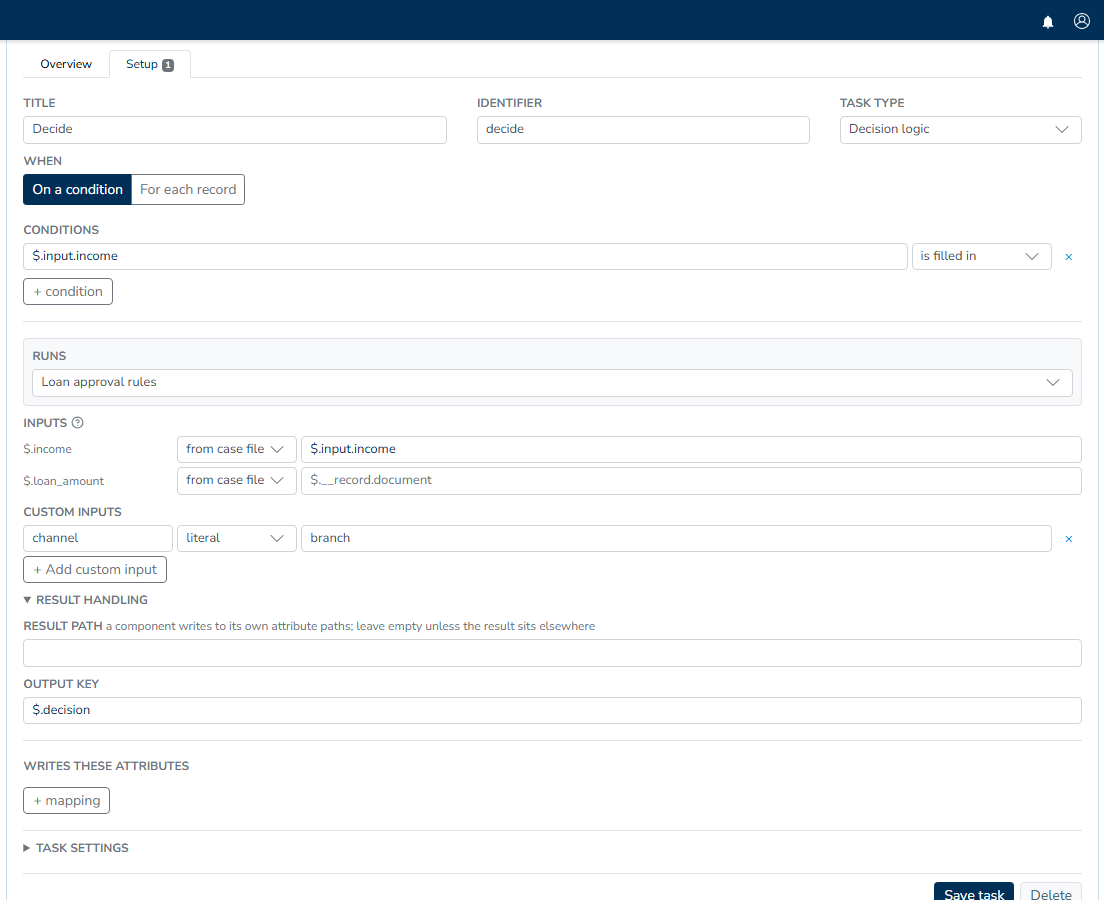The width and height of the screenshot is (1104, 900).
Task: Select the For each record mode
Action: point(188,189)
